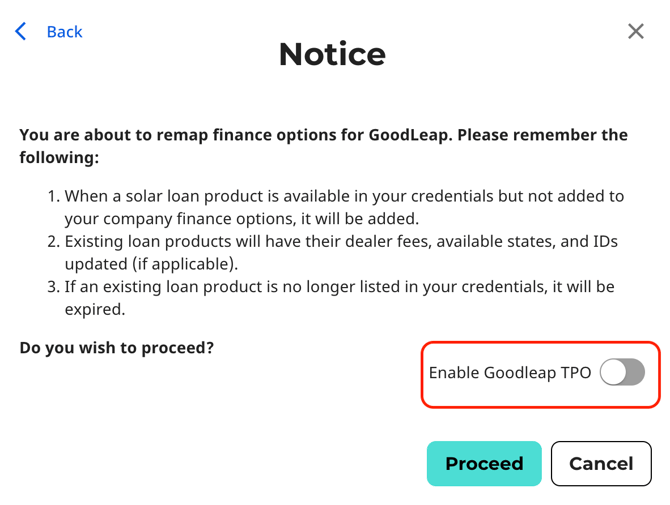Click the bold remap finance options sentence
Screen dimensions: 670x505
pyautogui.click(x=323, y=146)
